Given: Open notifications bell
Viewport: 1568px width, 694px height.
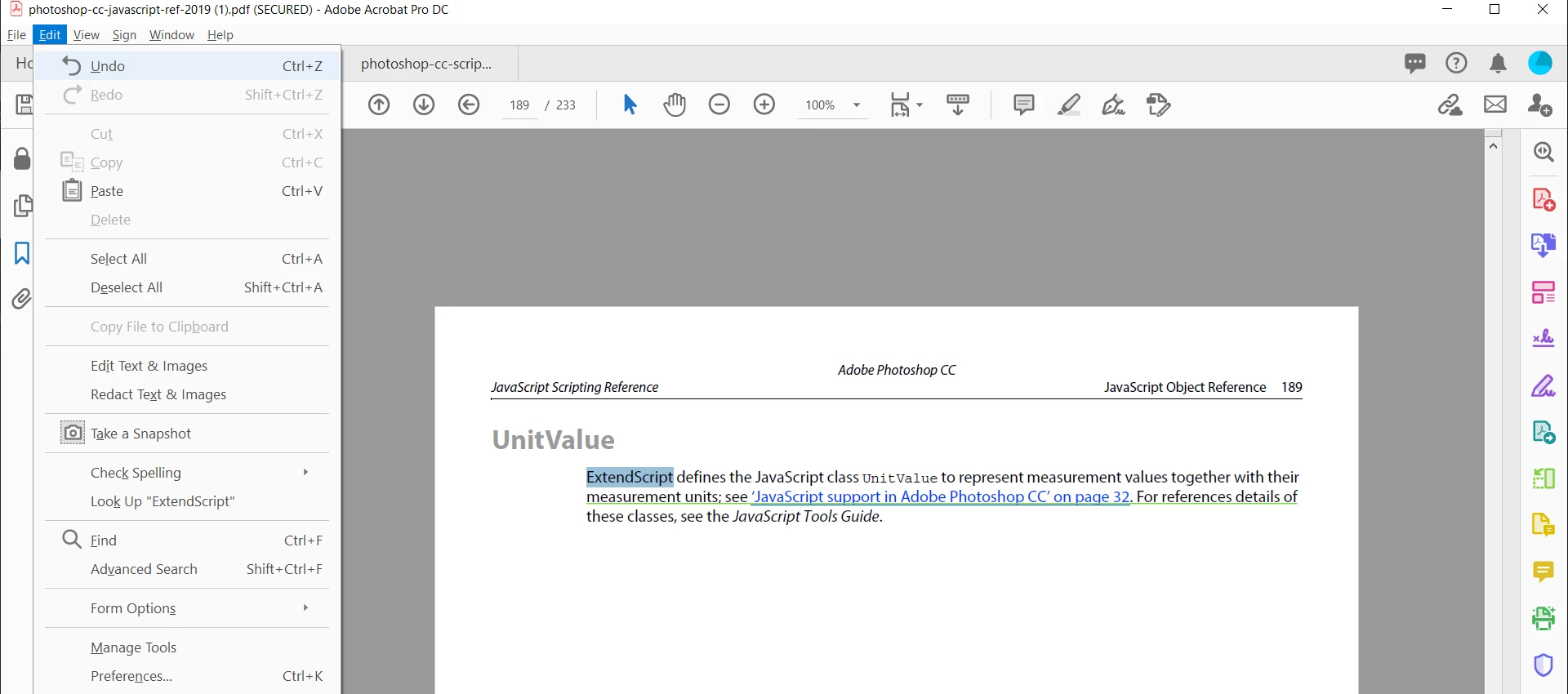Looking at the screenshot, I should click(x=1498, y=63).
